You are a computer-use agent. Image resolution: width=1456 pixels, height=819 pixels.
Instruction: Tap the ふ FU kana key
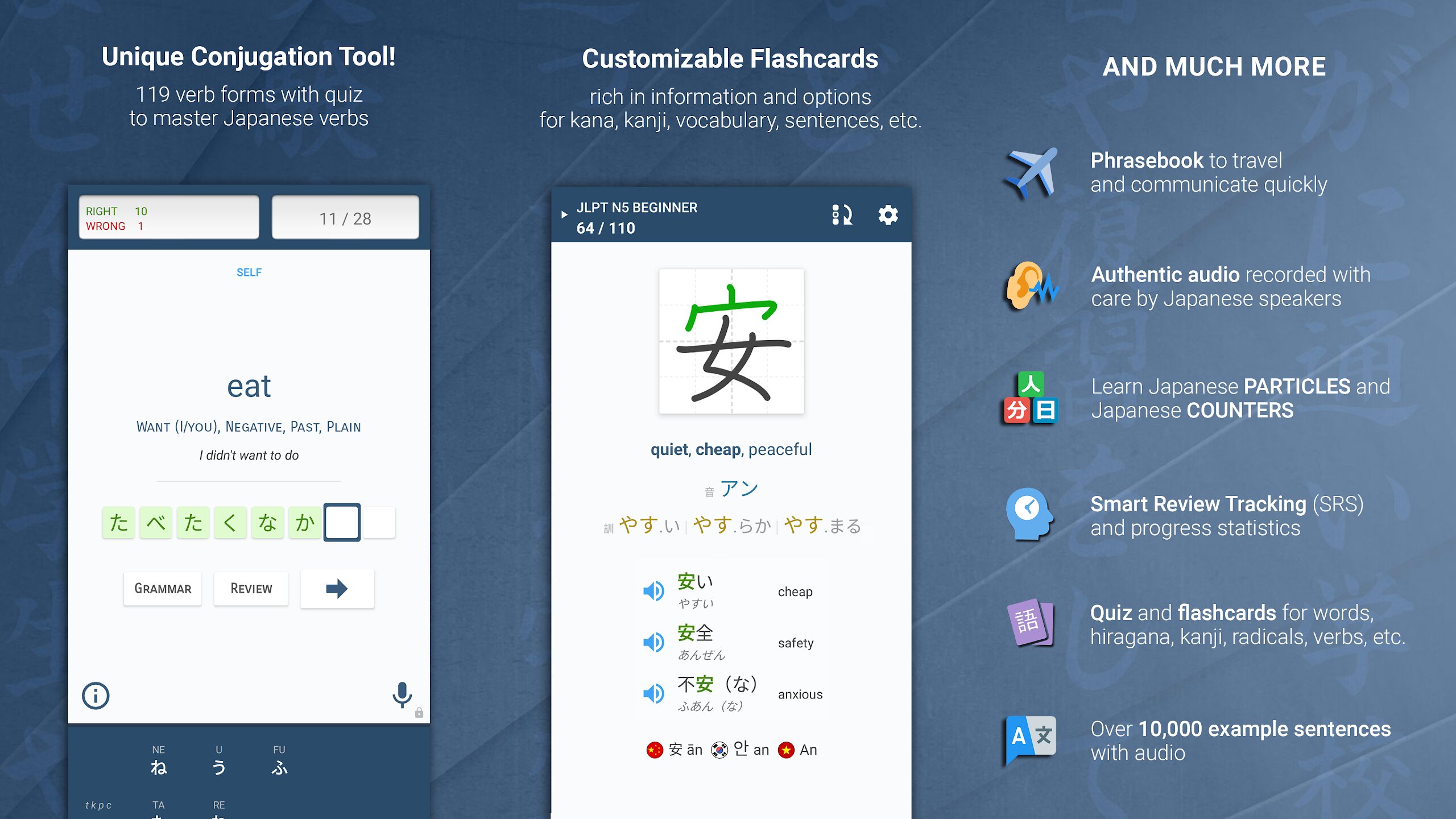click(279, 761)
